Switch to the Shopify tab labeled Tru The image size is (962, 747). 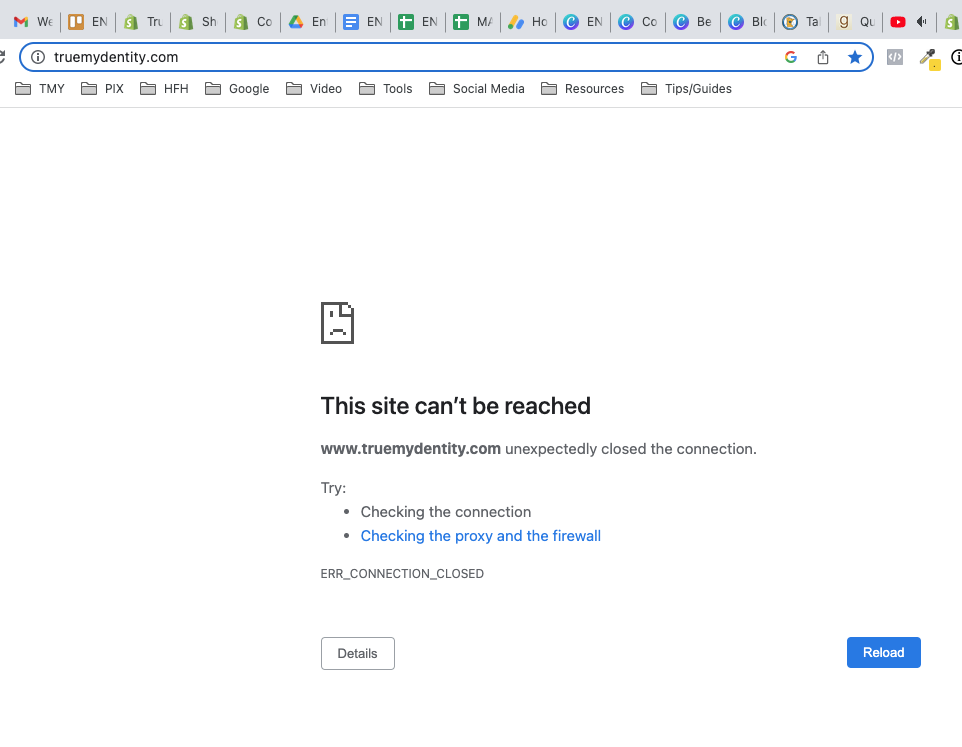pos(143,22)
